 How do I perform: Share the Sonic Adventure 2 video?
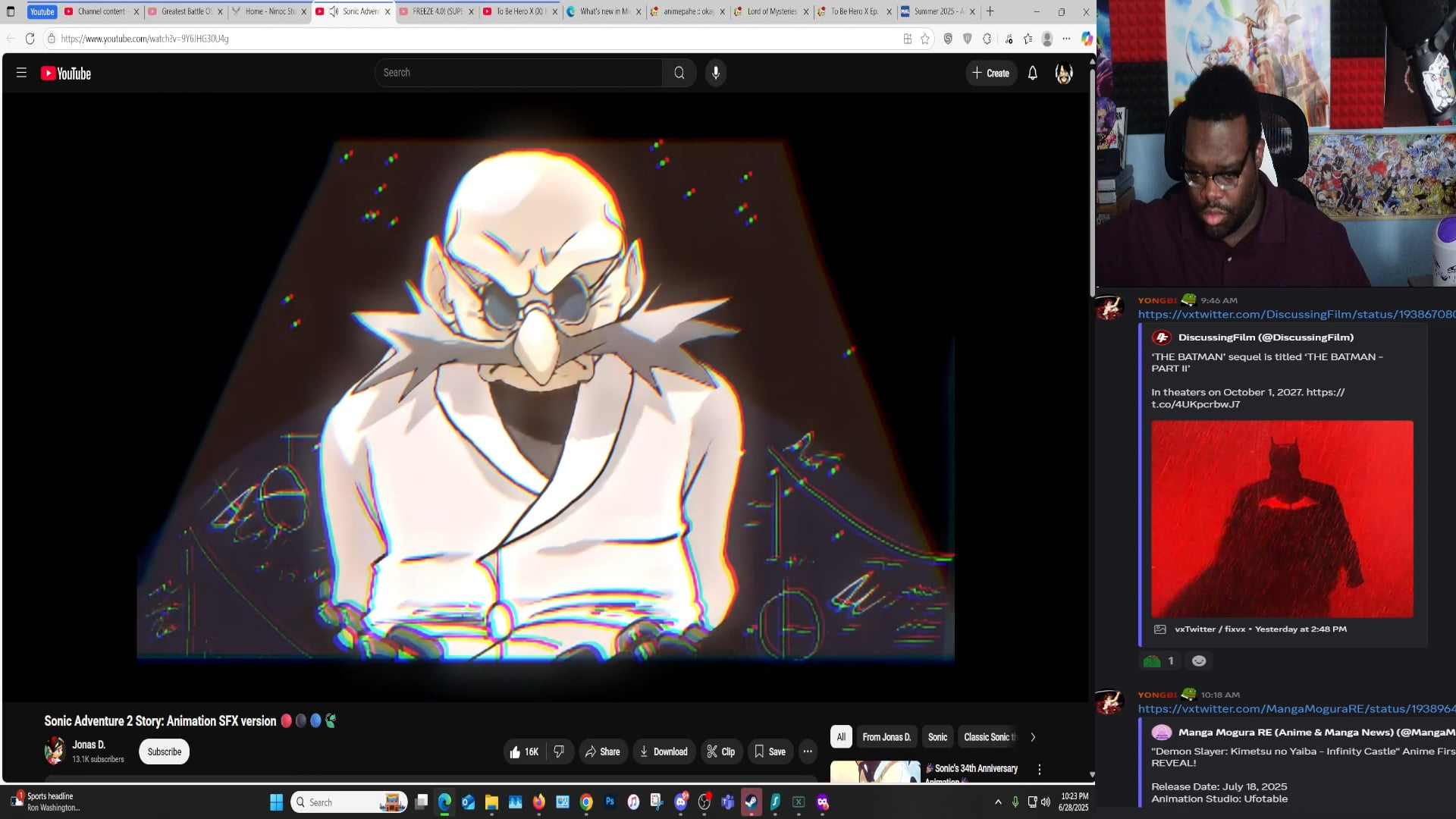pos(603,752)
